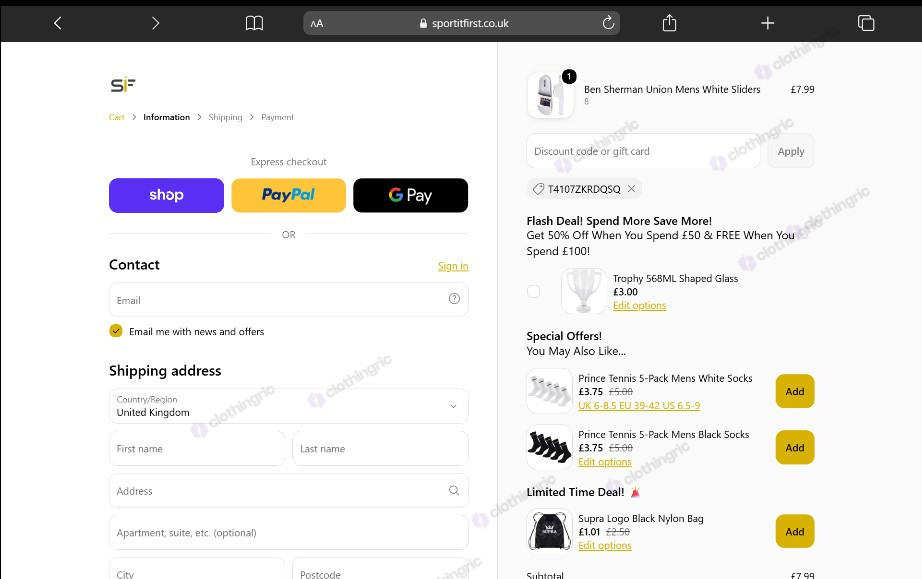Click the Apply discount button
Viewport: 922px width, 579px height.
791,151
